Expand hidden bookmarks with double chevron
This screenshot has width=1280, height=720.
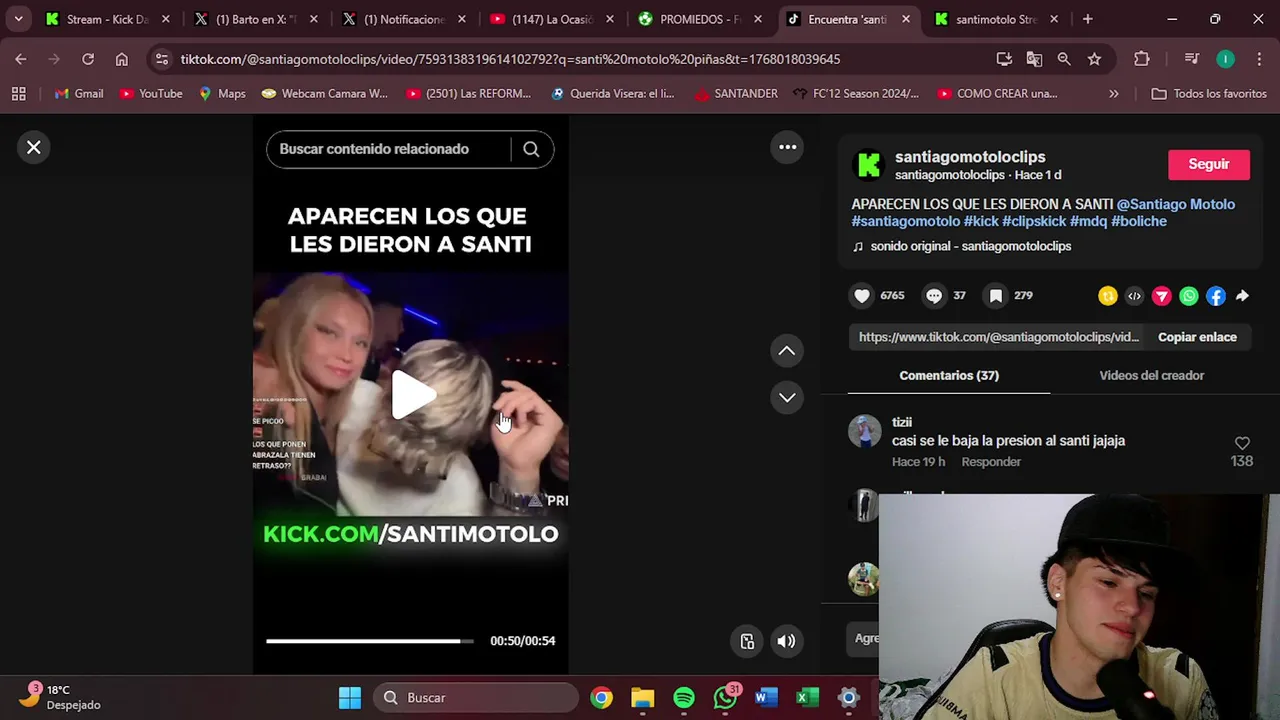(1113, 94)
